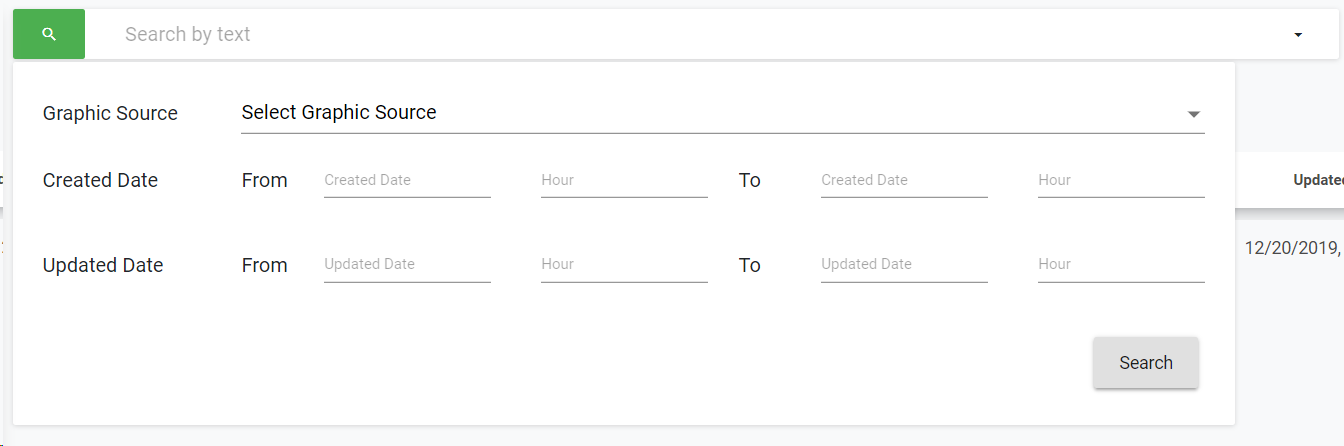Click Created Date From date field
This screenshot has height=446, width=1344.
(x=407, y=181)
